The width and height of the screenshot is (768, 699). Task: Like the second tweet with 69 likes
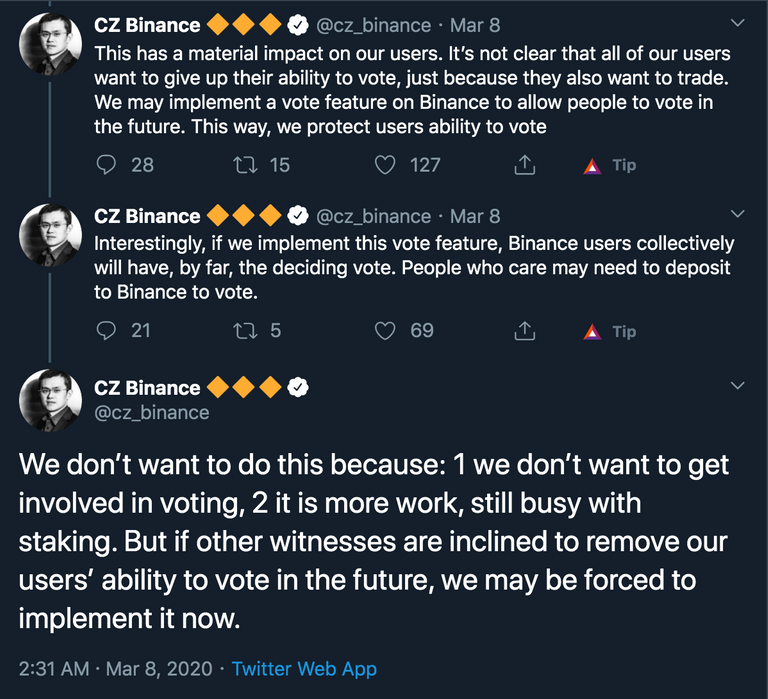[385, 330]
